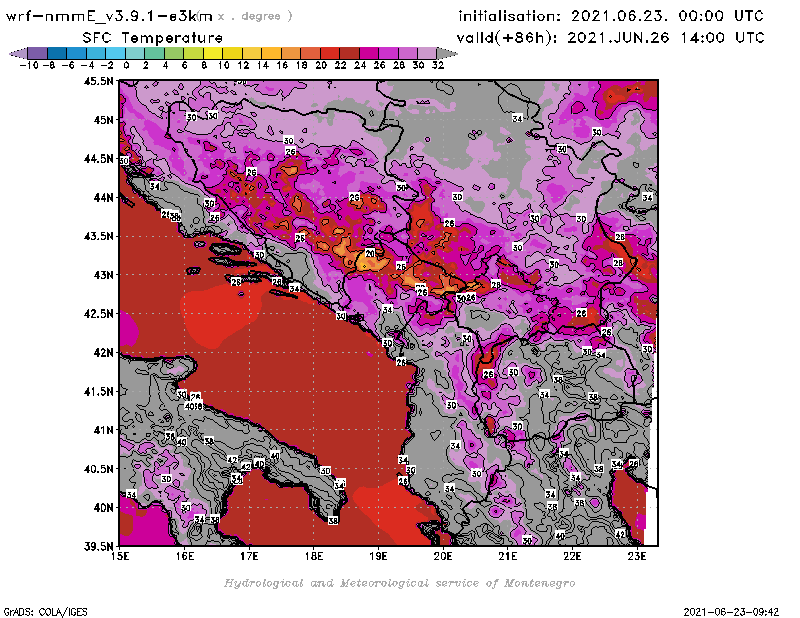Click the 18E longitude label
This screenshot has height=618, width=800.
click(314, 556)
